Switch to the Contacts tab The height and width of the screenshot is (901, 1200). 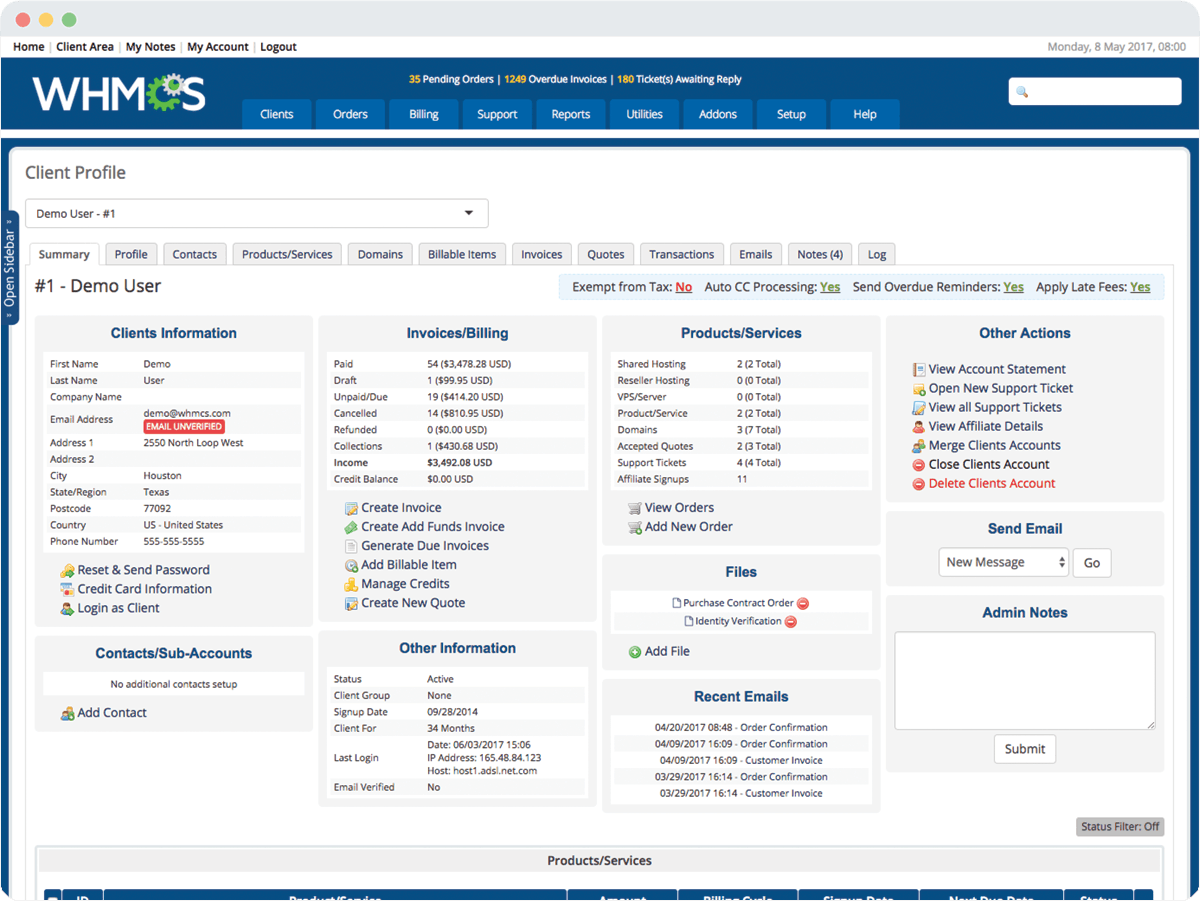[x=195, y=255]
